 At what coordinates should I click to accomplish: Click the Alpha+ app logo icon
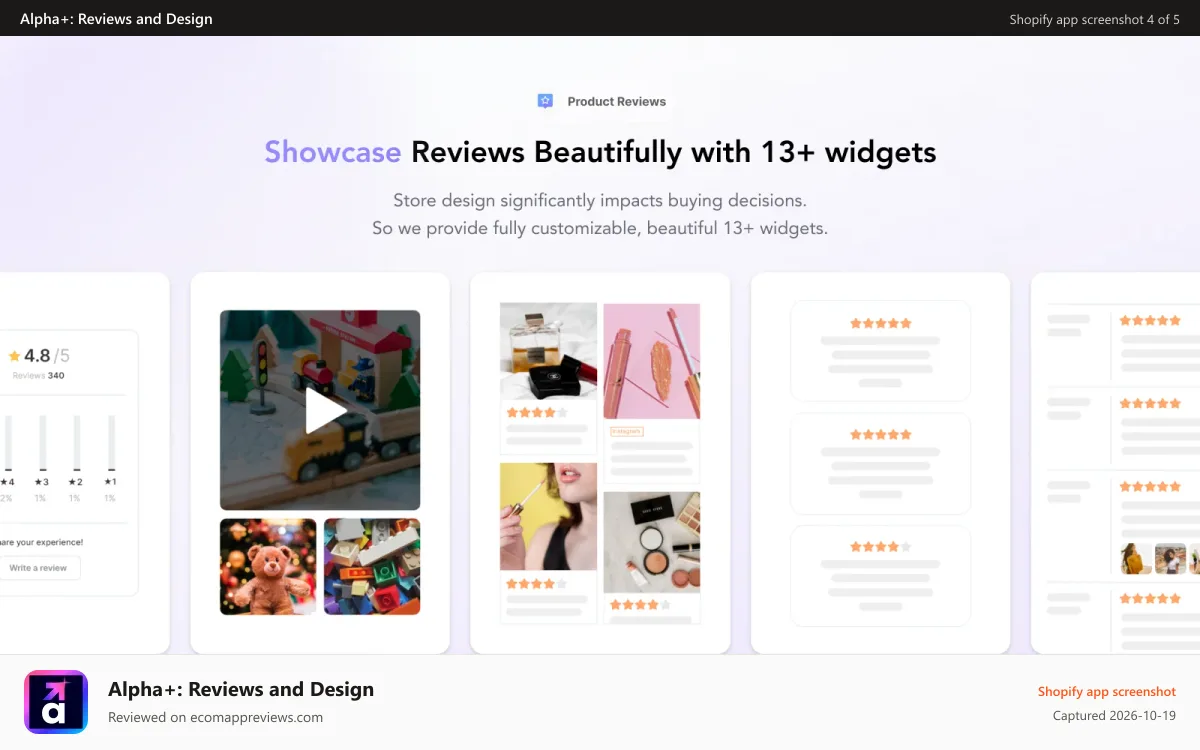point(56,702)
